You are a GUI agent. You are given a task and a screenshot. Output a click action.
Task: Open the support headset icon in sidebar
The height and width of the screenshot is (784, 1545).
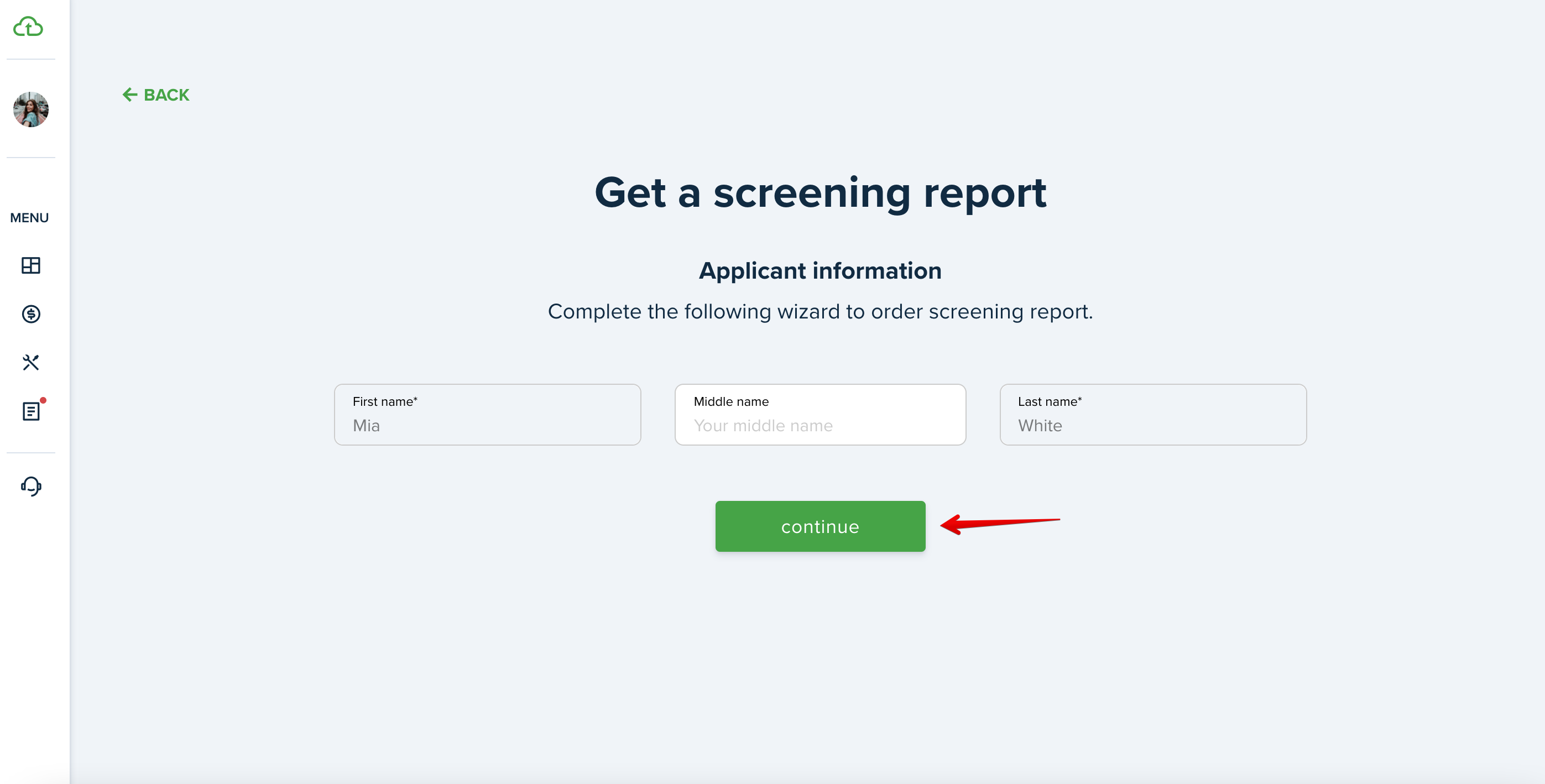(30, 486)
